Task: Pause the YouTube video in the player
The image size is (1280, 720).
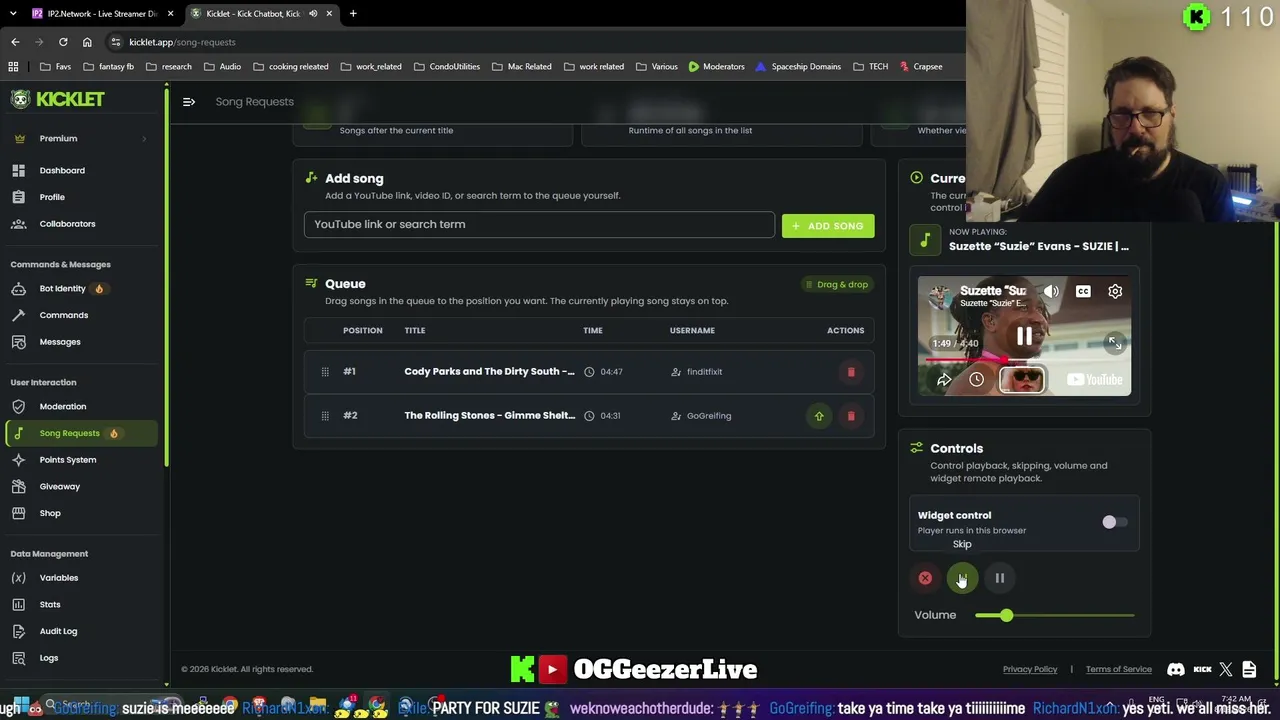Action: [x=1024, y=337]
